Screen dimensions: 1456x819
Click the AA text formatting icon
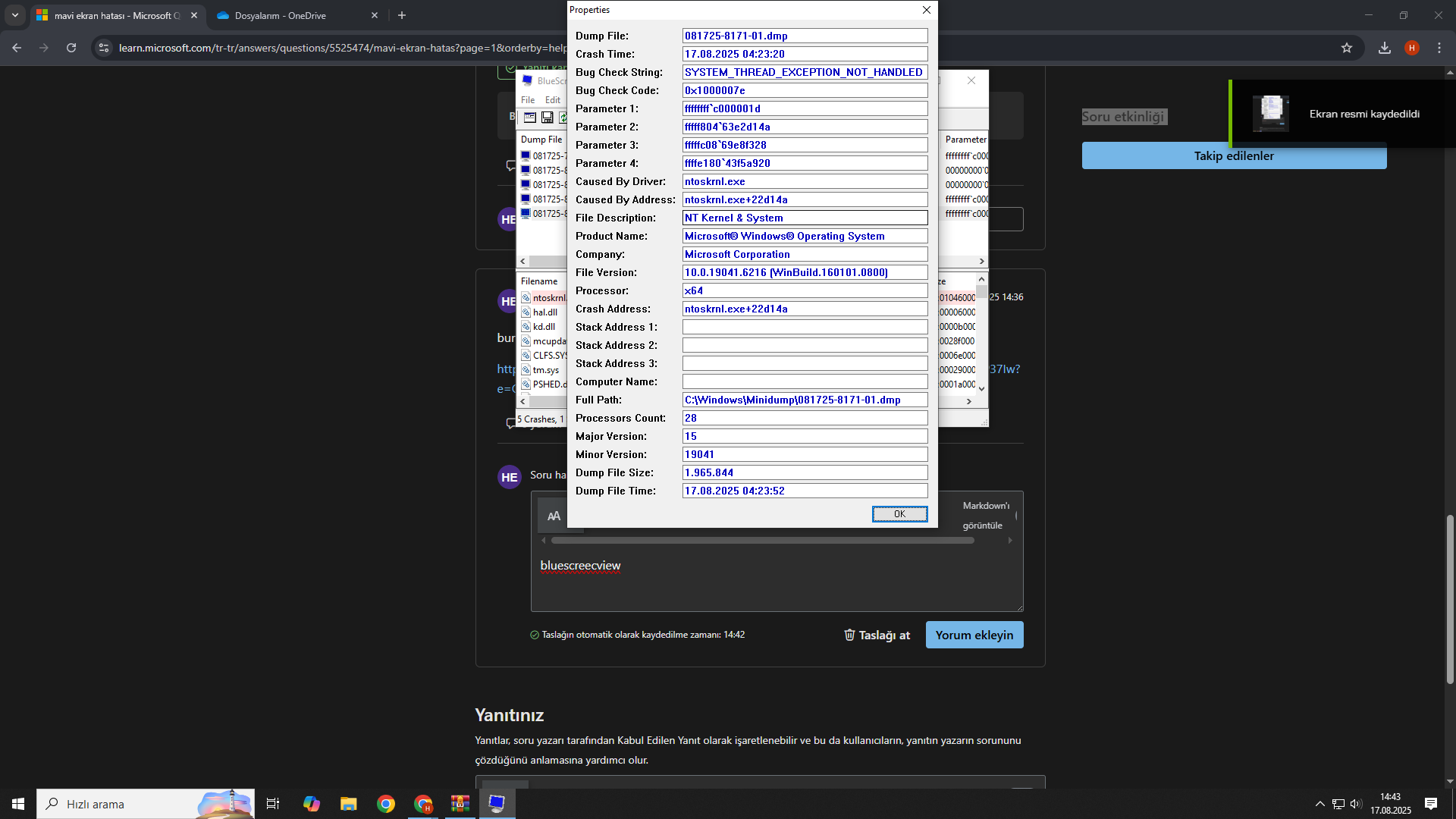[554, 516]
